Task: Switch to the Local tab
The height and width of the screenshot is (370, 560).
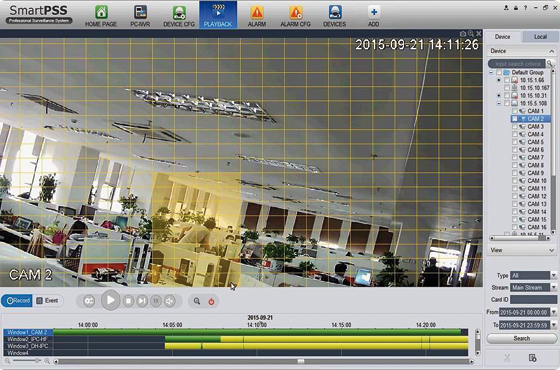Action: [x=540, y=37]
